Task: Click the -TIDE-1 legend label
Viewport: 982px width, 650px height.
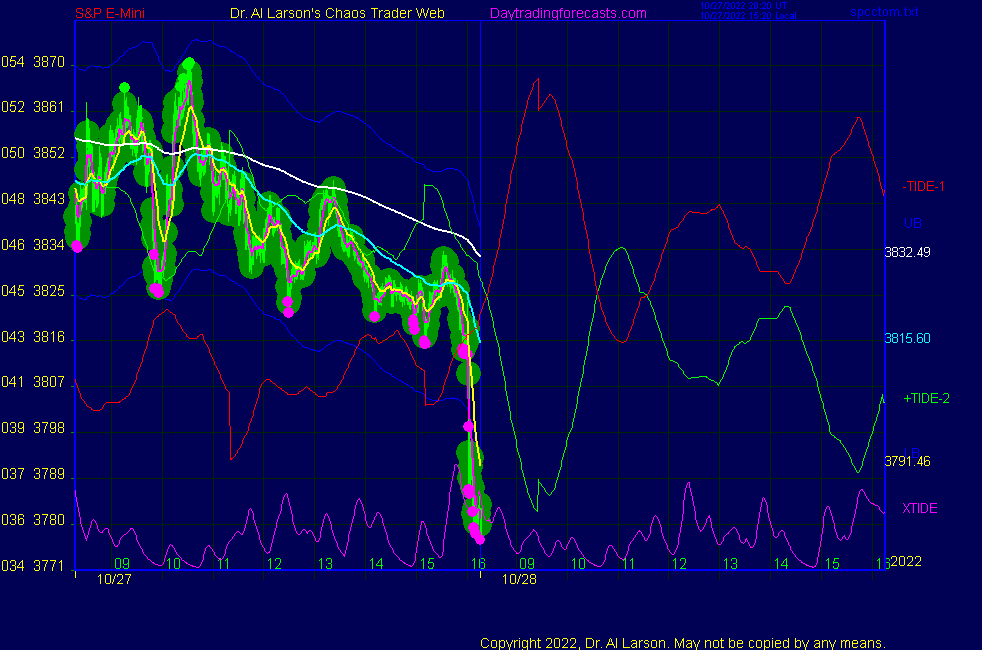Action: tap(924, 186)
